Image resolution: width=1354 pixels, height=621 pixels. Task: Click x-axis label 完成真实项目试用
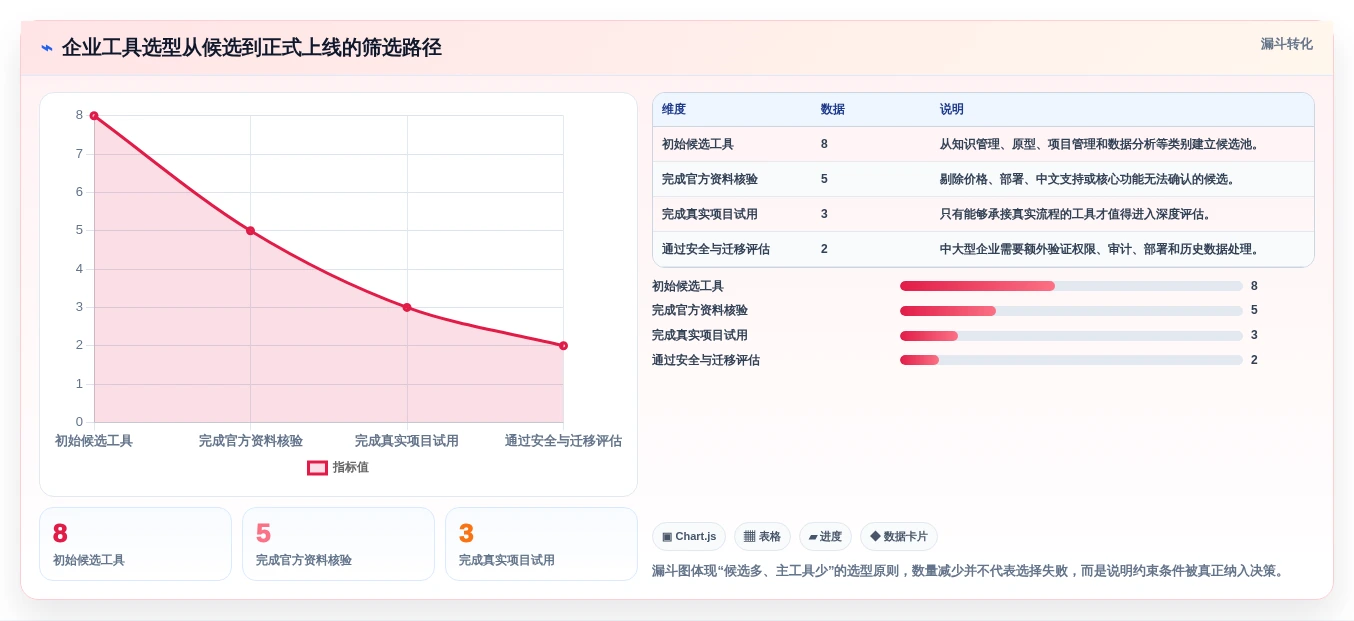tap(407, 441)
